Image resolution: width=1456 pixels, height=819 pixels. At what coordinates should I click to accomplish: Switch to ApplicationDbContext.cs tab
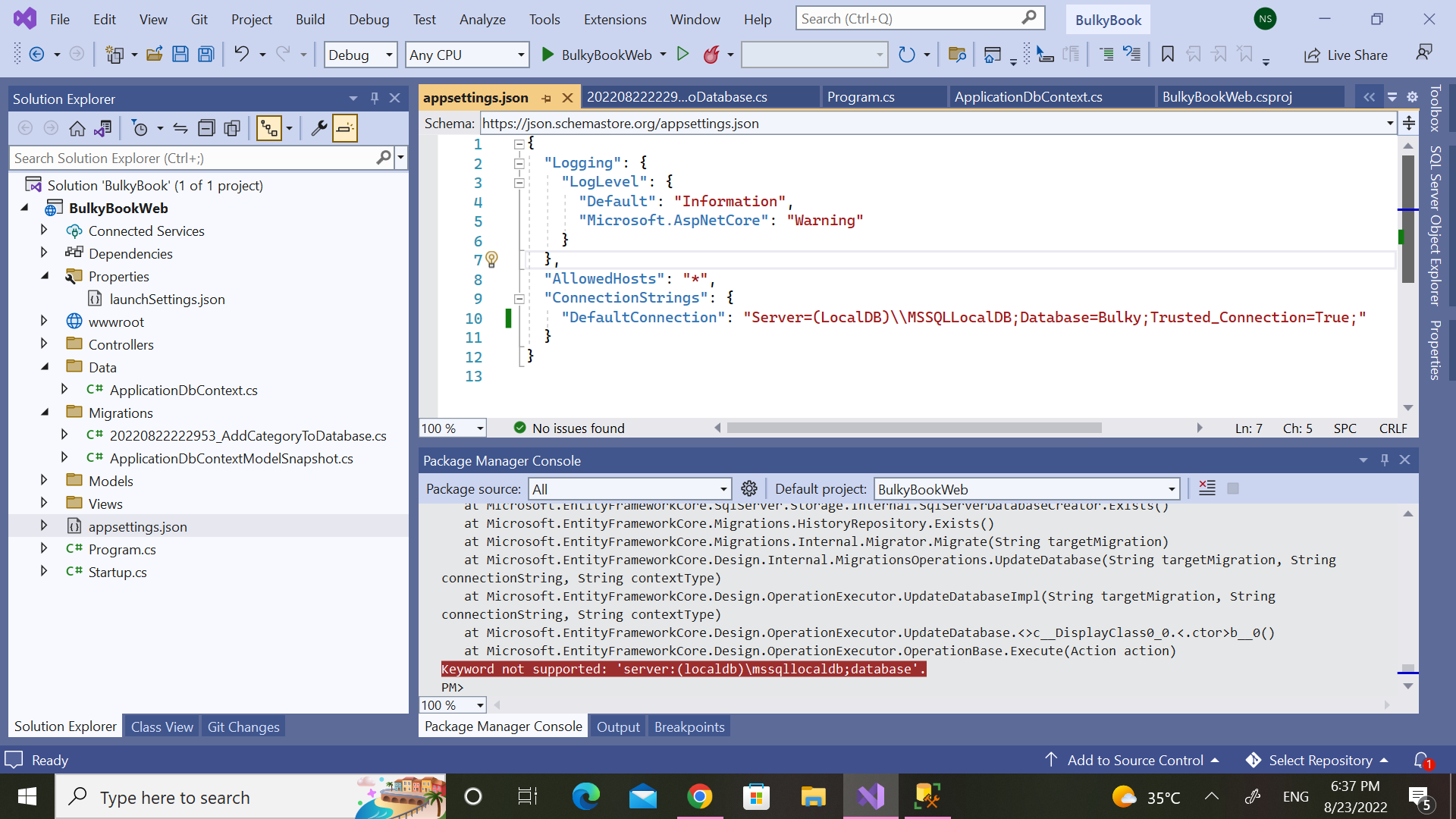(x=1028, y=97)
